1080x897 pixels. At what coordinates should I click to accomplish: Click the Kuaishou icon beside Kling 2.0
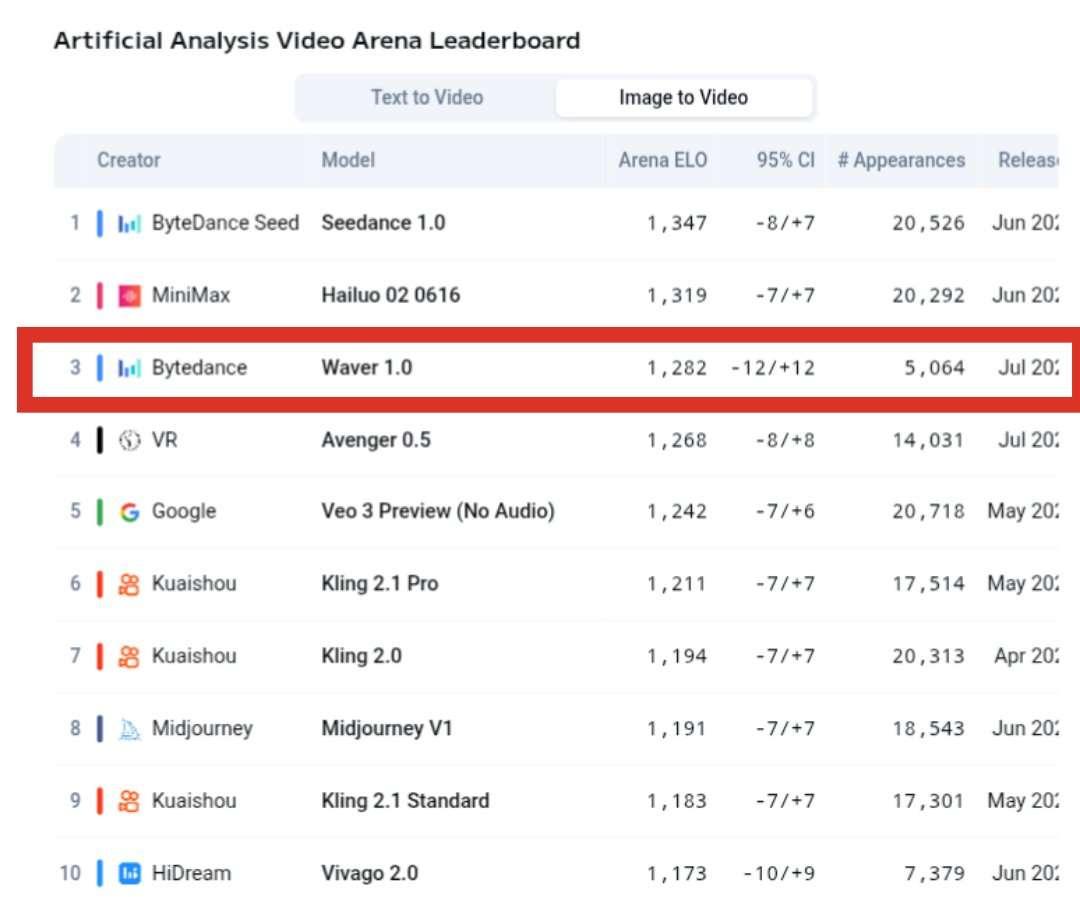pos(130,656)
